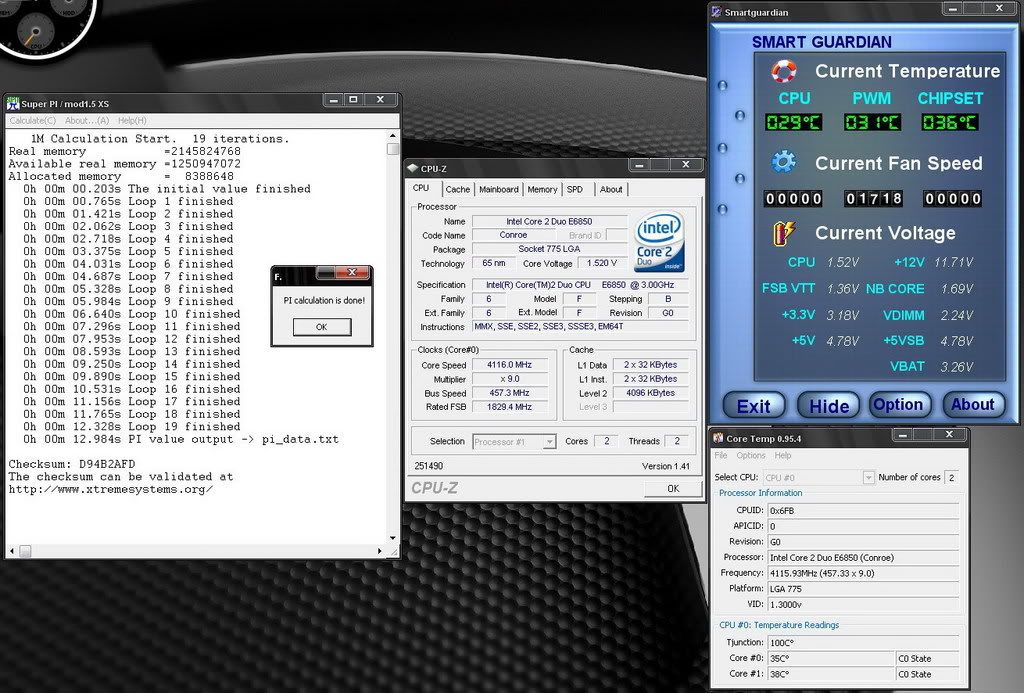Click the Core Voltage value 1.520 V

(x=601, y=263)
